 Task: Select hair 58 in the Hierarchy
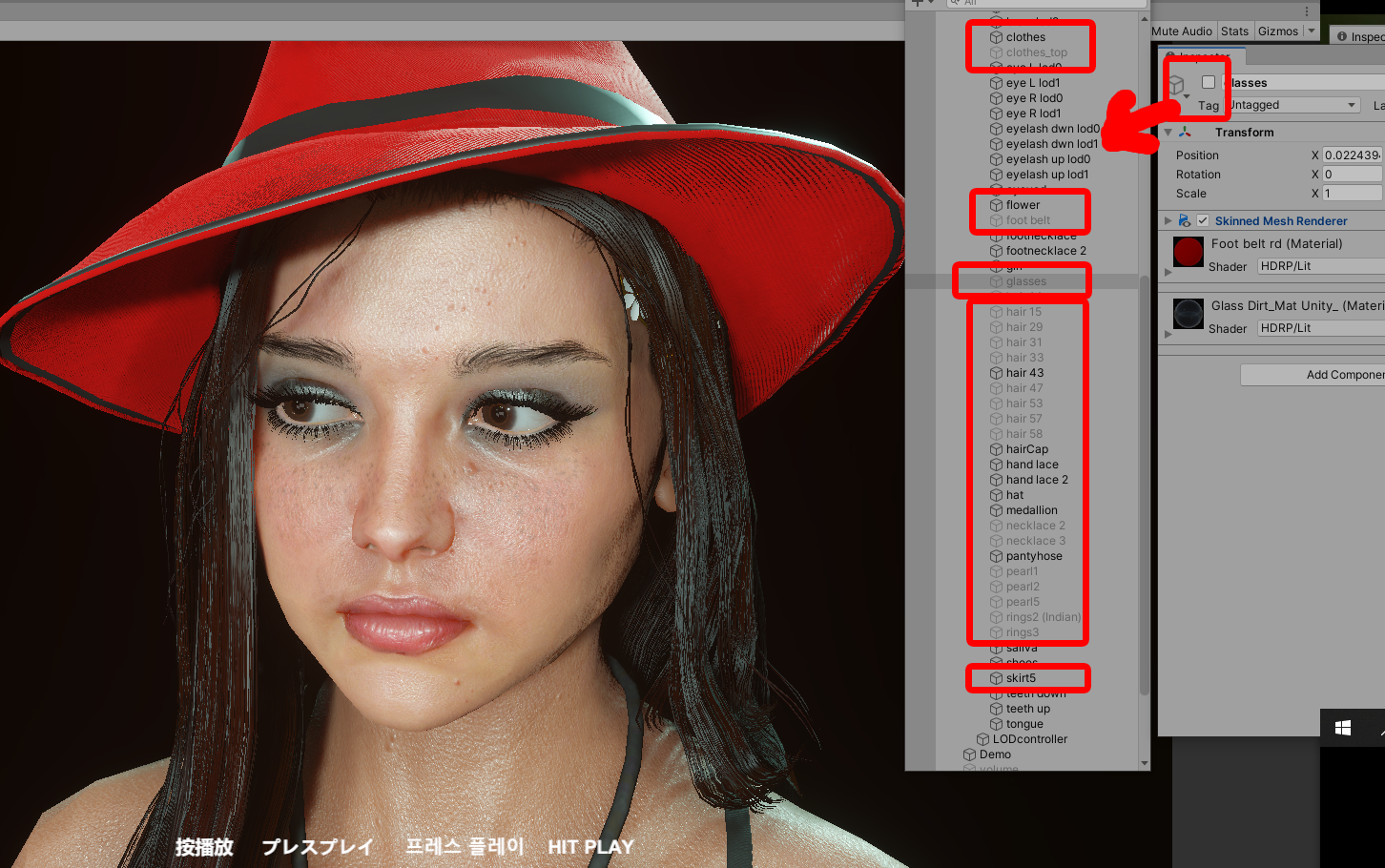[x=1023, y=434]
